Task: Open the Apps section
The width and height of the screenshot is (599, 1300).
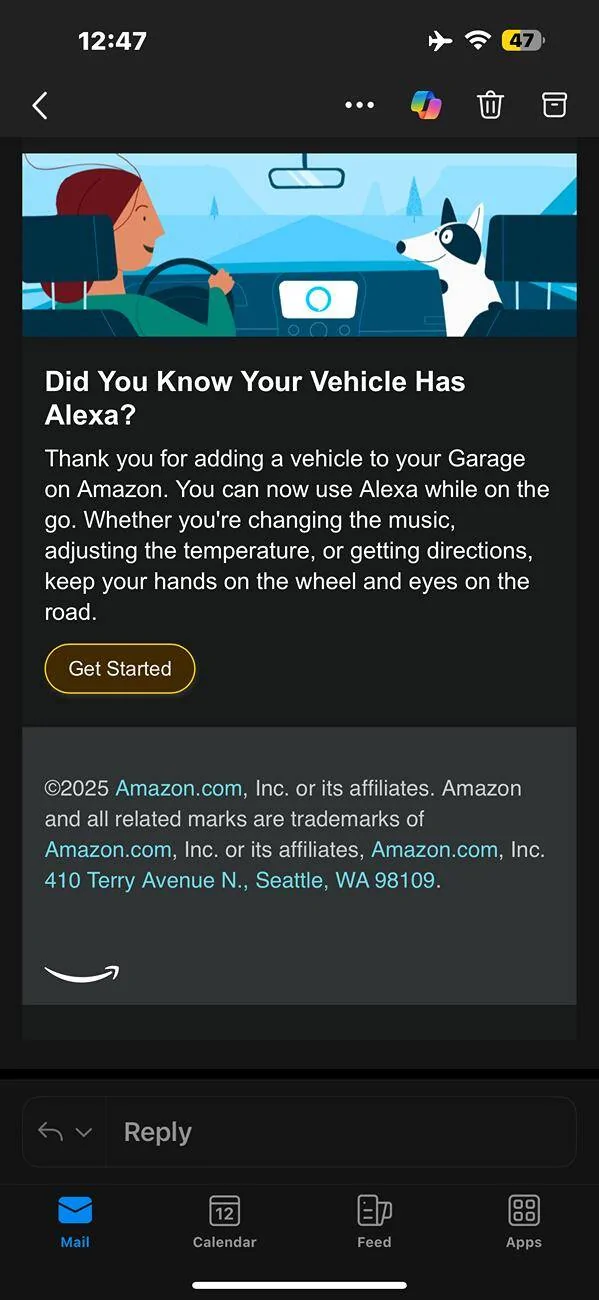Action: (523, 1220)
